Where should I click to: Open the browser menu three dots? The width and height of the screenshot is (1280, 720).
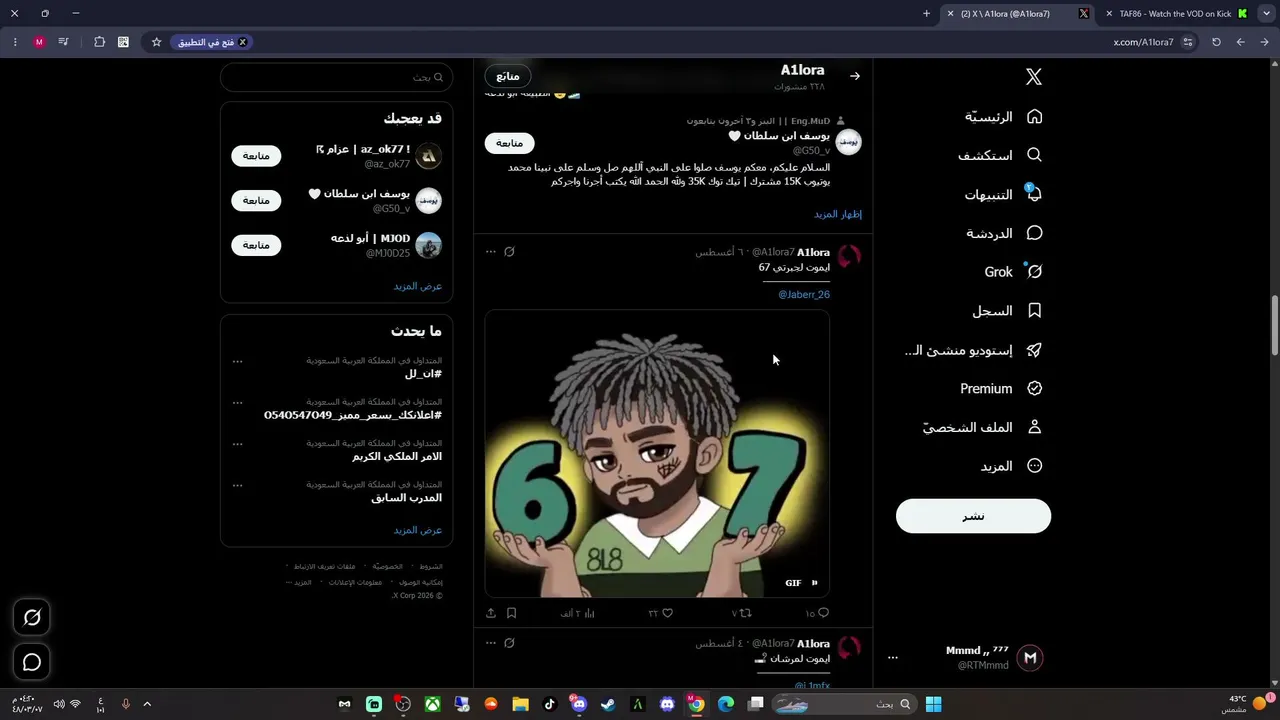pyautogui.click(x=15, y=42)
